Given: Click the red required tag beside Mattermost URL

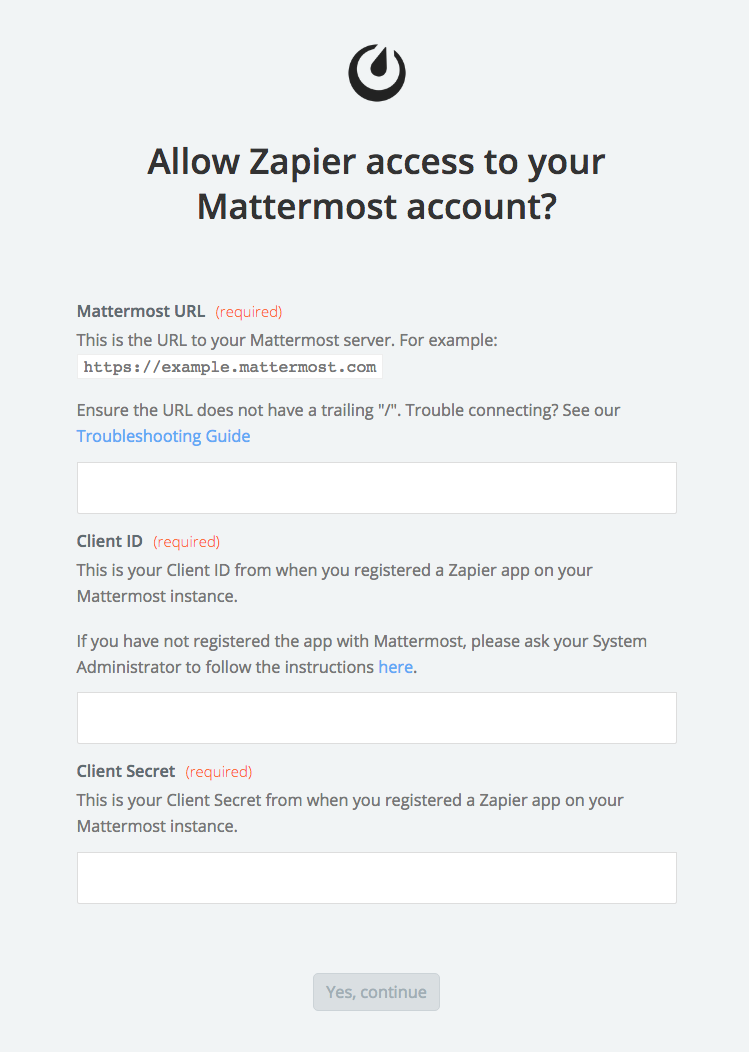Looking at the screenshot, I should (248, 312).
